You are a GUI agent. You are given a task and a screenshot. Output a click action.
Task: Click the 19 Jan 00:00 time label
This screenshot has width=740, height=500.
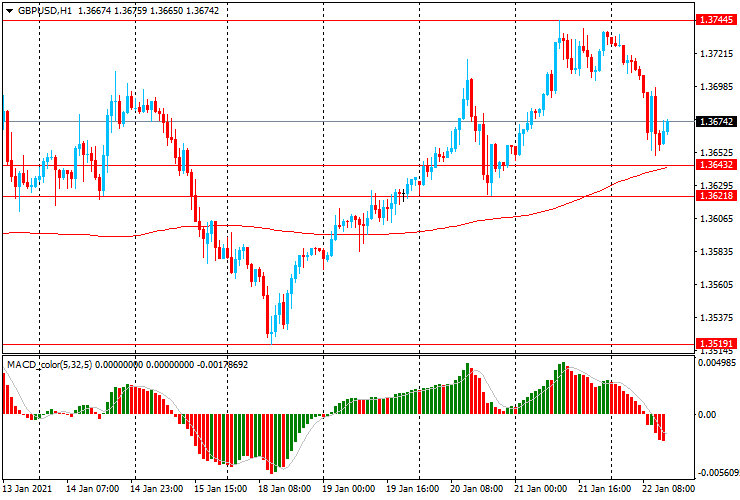point(348,489)
